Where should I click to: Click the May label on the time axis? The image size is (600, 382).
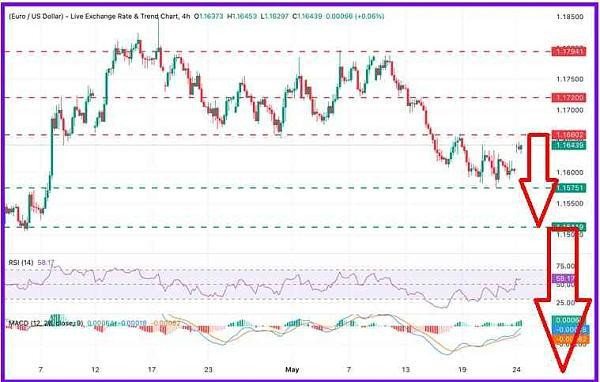click(292, 370)
